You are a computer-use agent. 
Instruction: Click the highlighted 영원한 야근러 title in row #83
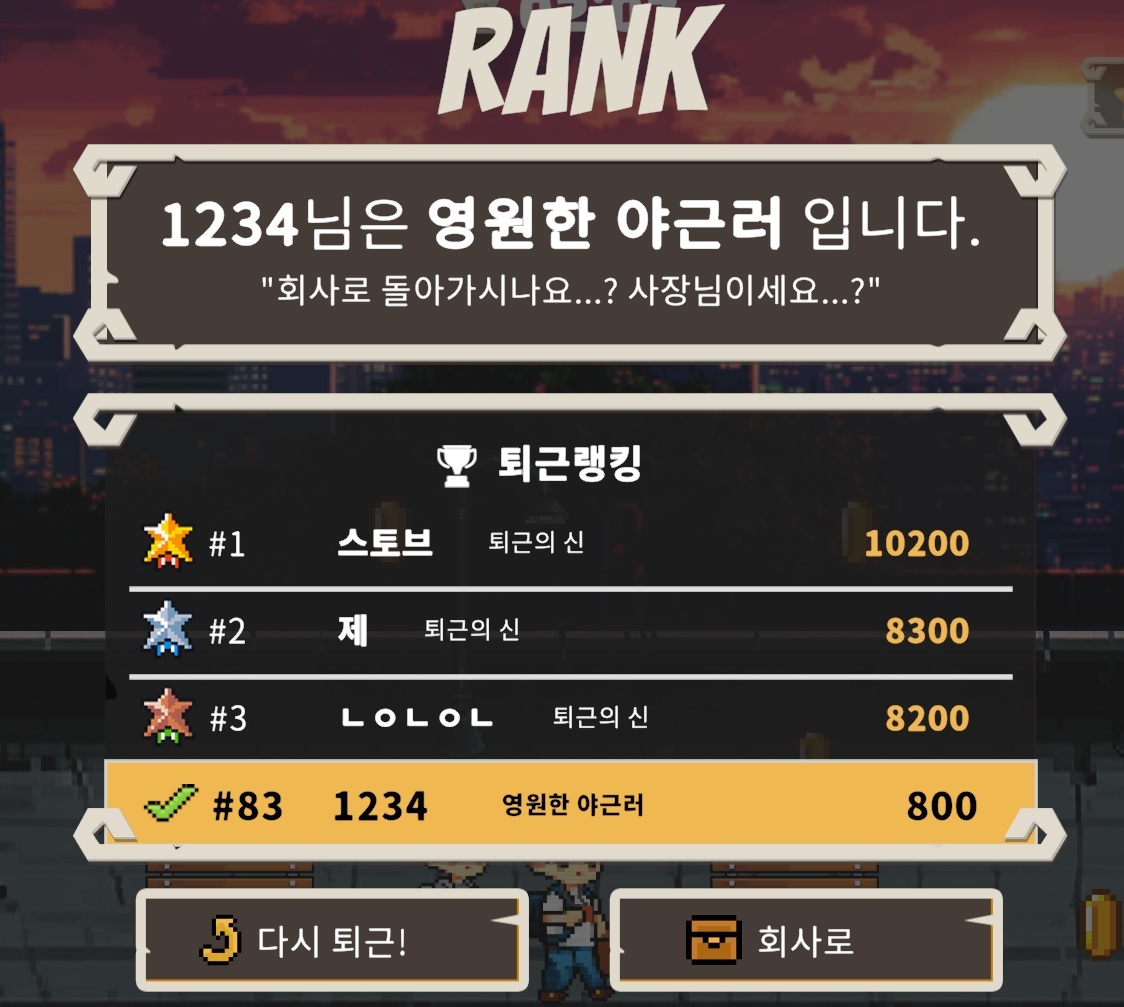(x=573, y=805)
